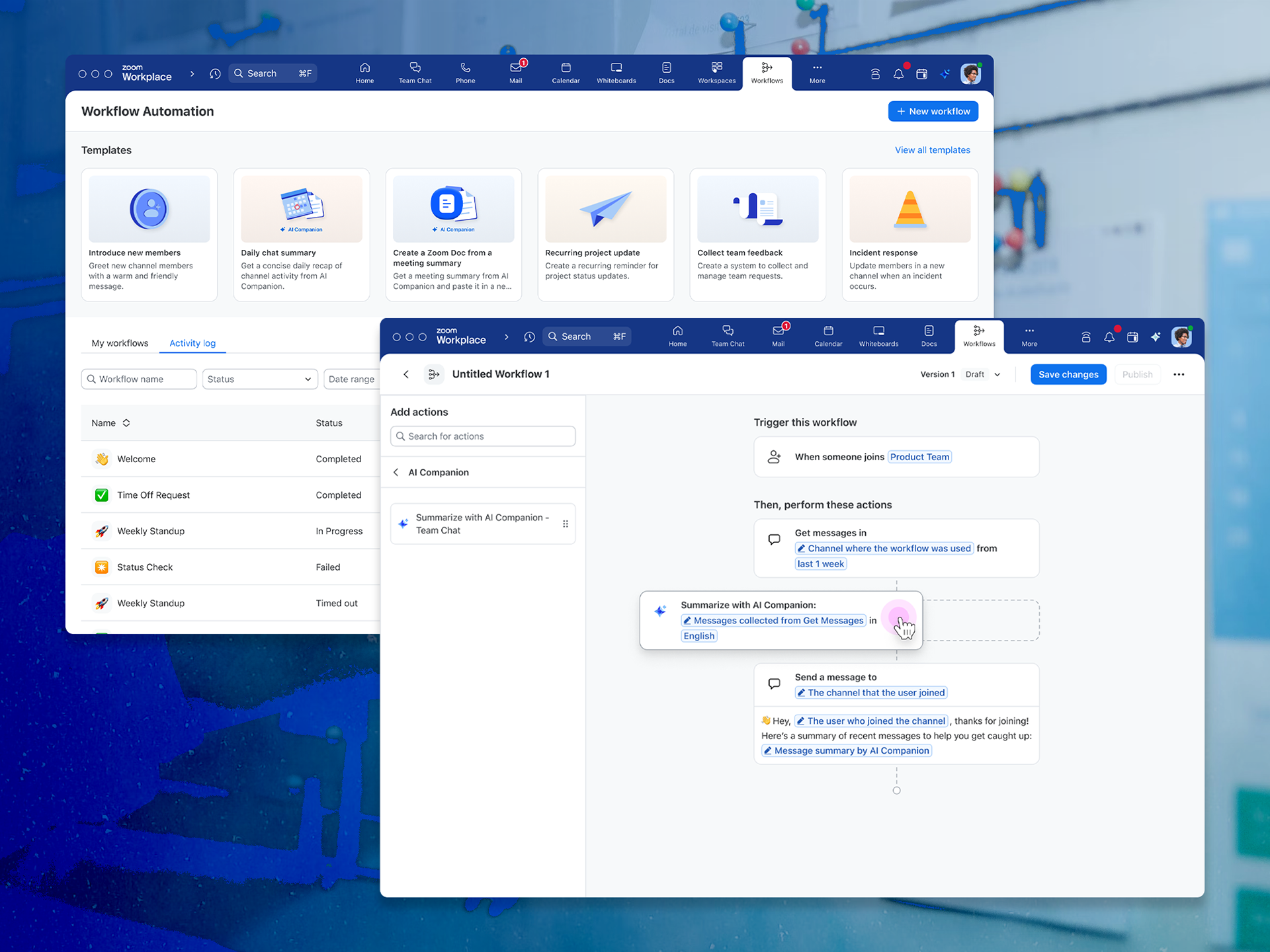Open Create a Zoom Doc from meeting summary template
This screenshot has height=952, width=1270.
(454, 235)
